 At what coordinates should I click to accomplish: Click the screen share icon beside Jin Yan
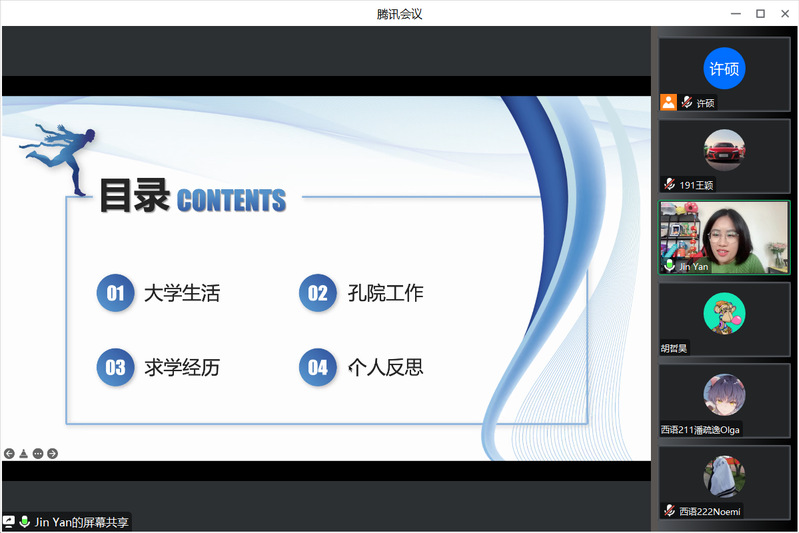(9, 522)
